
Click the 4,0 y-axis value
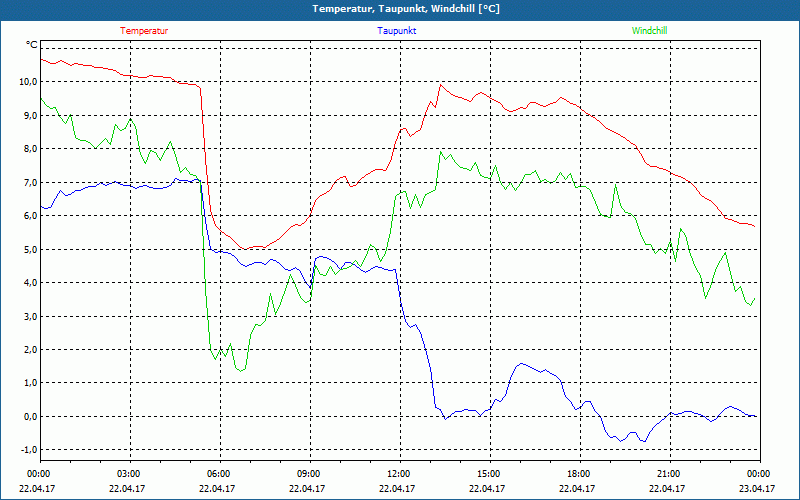pos(31,282)
